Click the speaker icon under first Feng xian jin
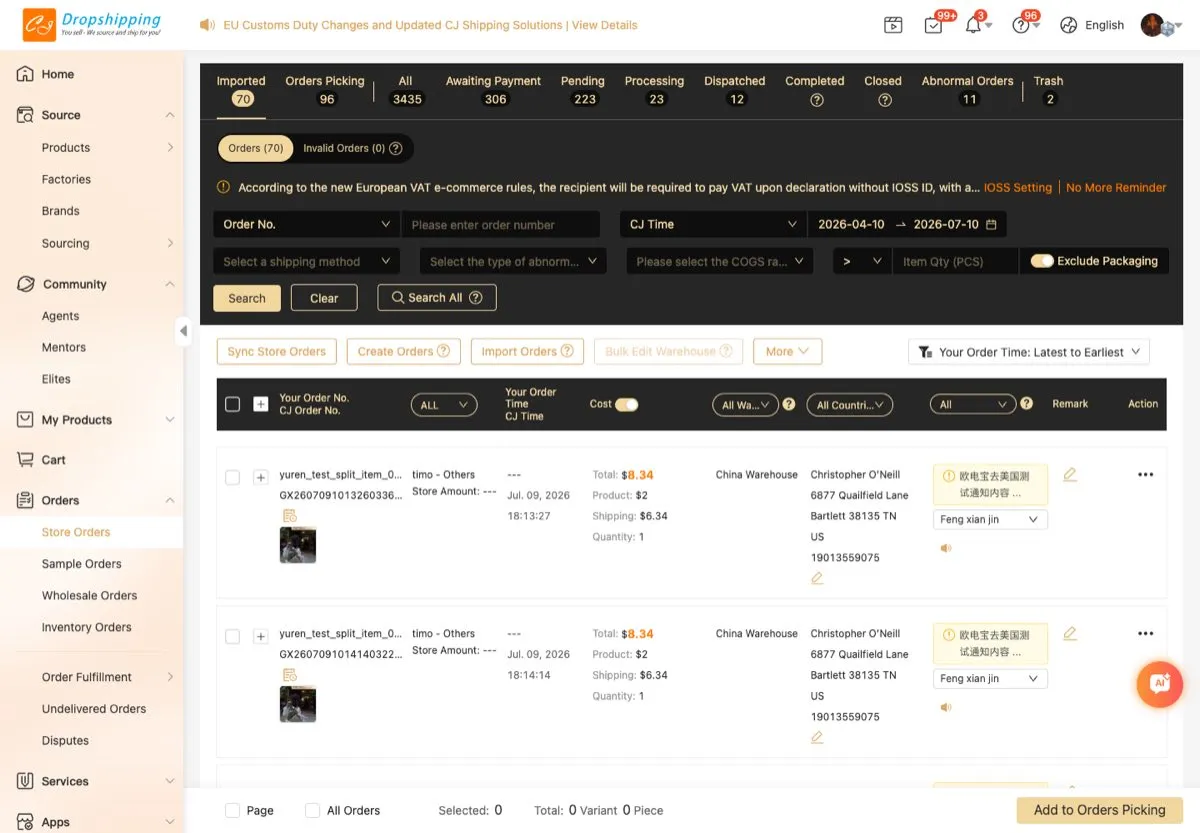The width and height of the screenshot is (1200, 833). coord(946,548)
